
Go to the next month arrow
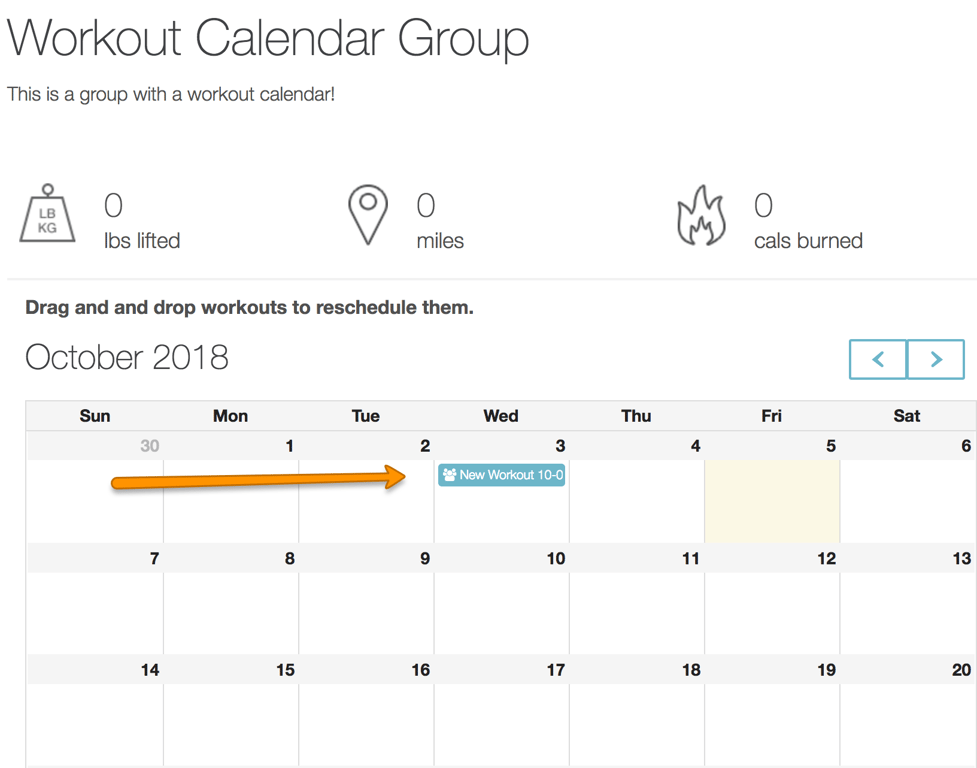coord(936,359)
